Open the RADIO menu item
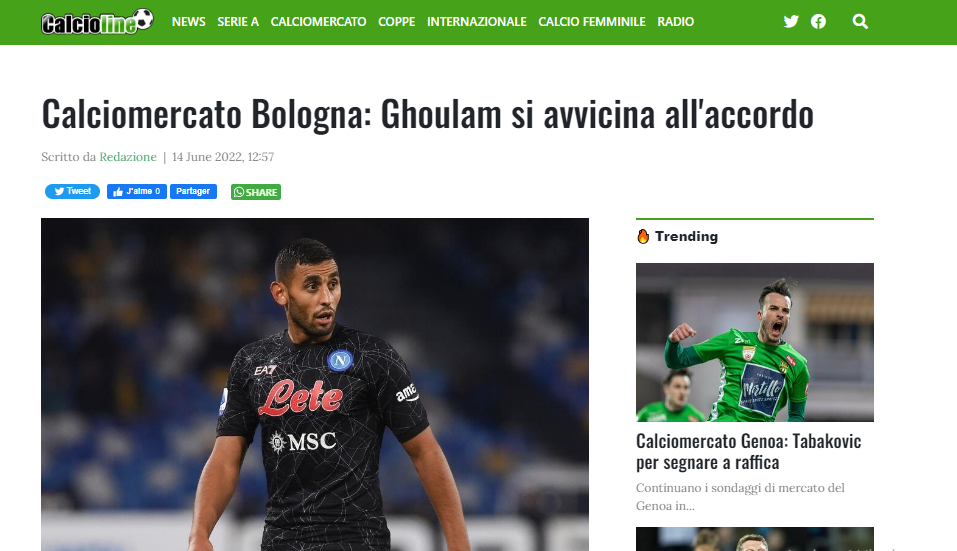 pos(676,22)
